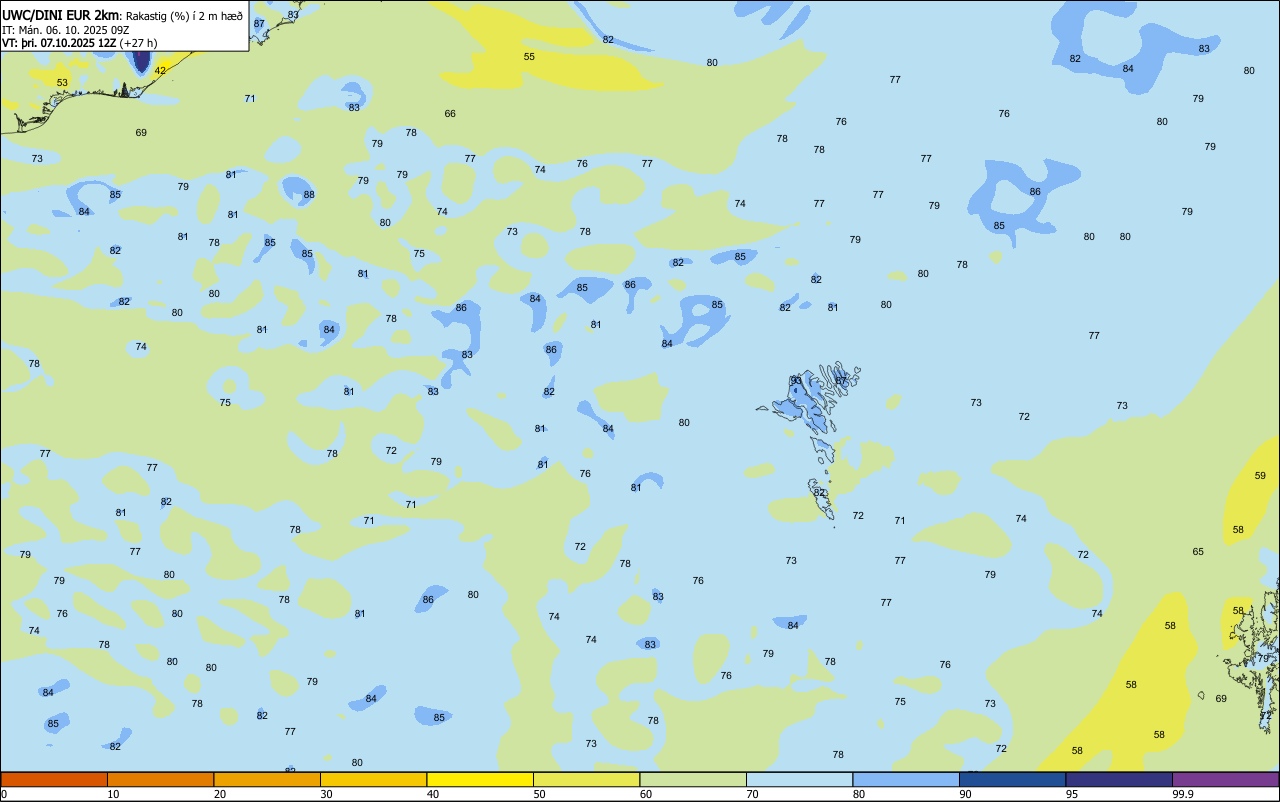Image resolution: width=1280 pixels, height=802 pixels.
Task: Click the 'IT: Mán. 06. 10. 2025 09Z' line
Action: [x=64, y=30]
